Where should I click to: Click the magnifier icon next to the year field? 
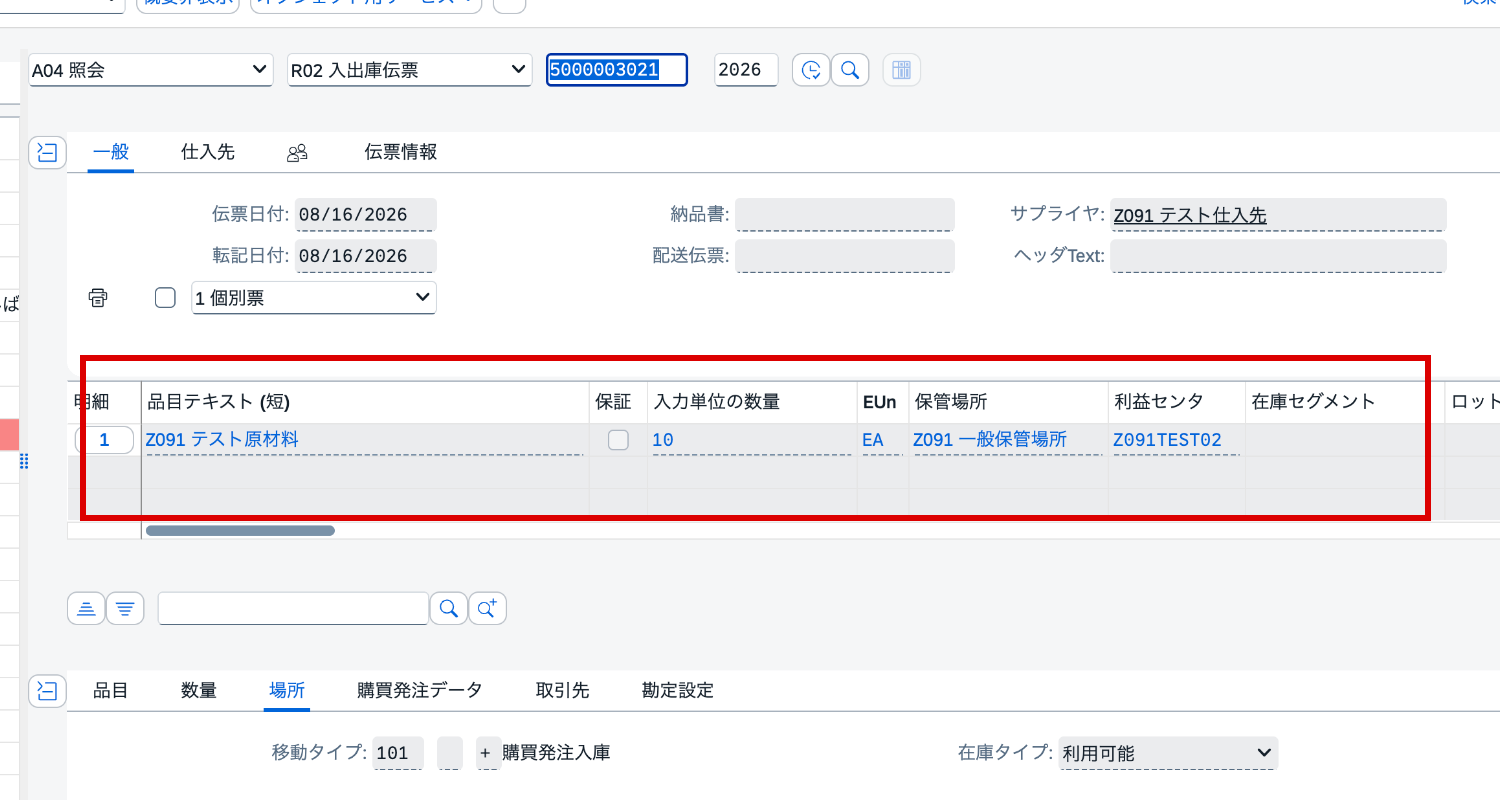(x=850, y=70)
